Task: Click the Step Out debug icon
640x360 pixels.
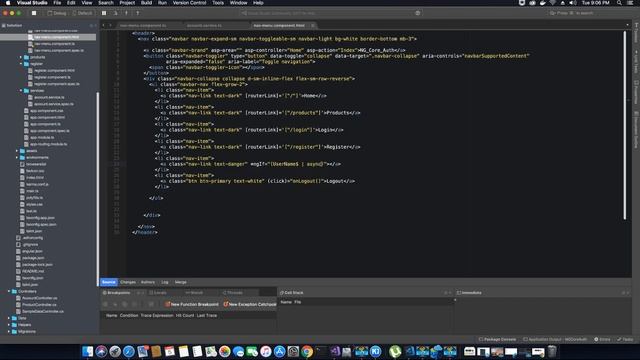Action: [138, 13]
